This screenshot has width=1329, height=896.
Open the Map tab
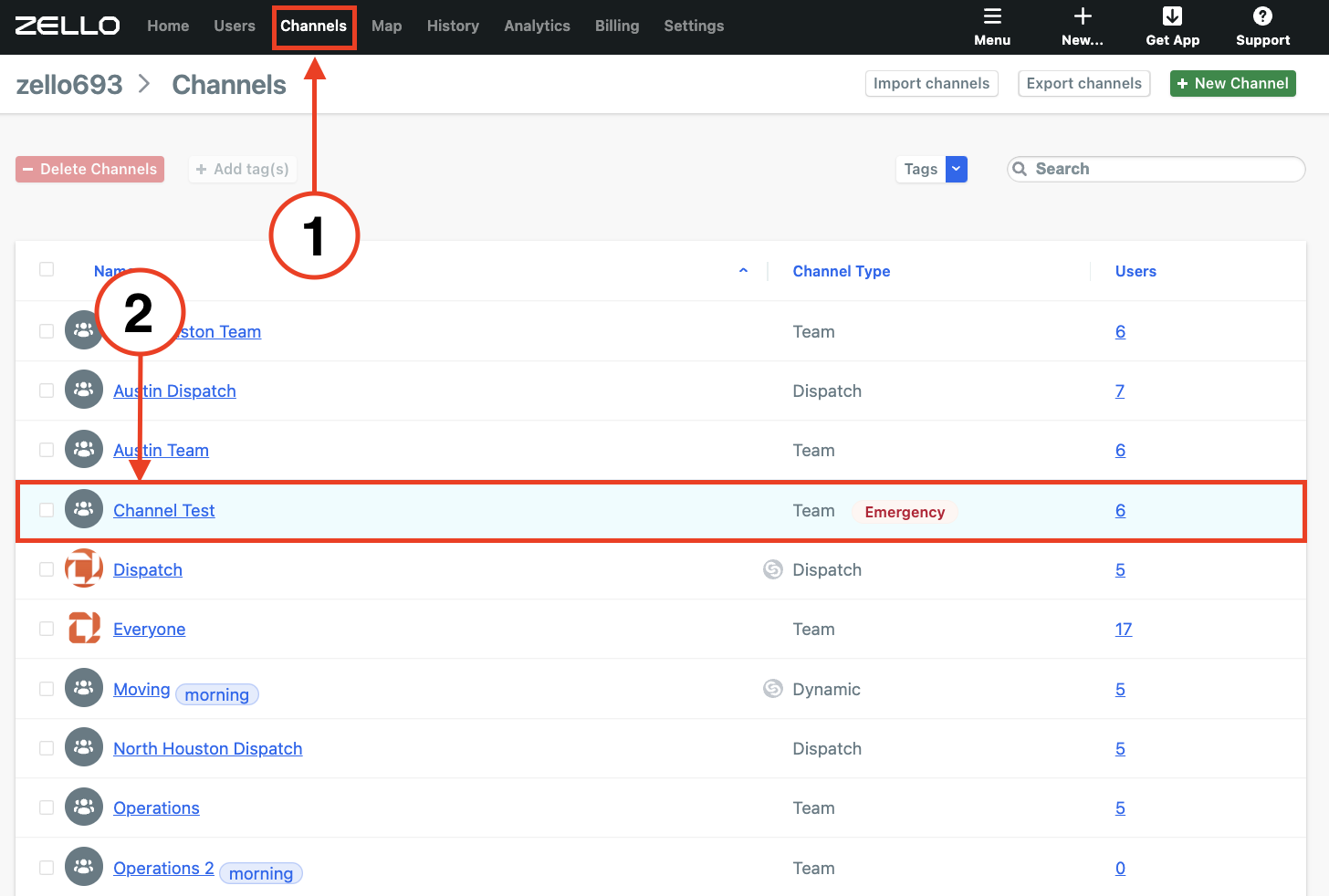click(x=387, y=26)
